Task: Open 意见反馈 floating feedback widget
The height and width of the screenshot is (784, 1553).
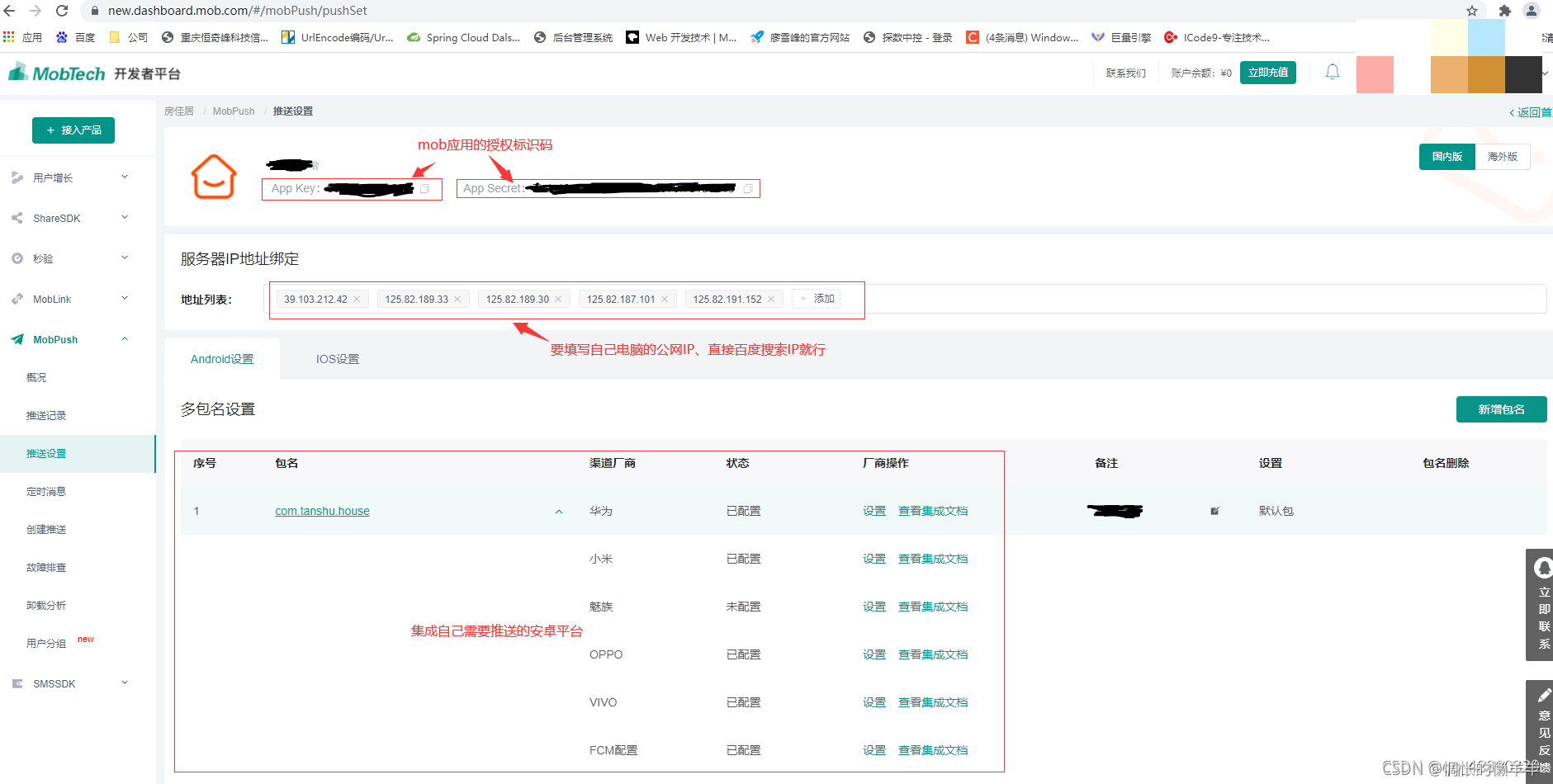Action: point(1541,731)
